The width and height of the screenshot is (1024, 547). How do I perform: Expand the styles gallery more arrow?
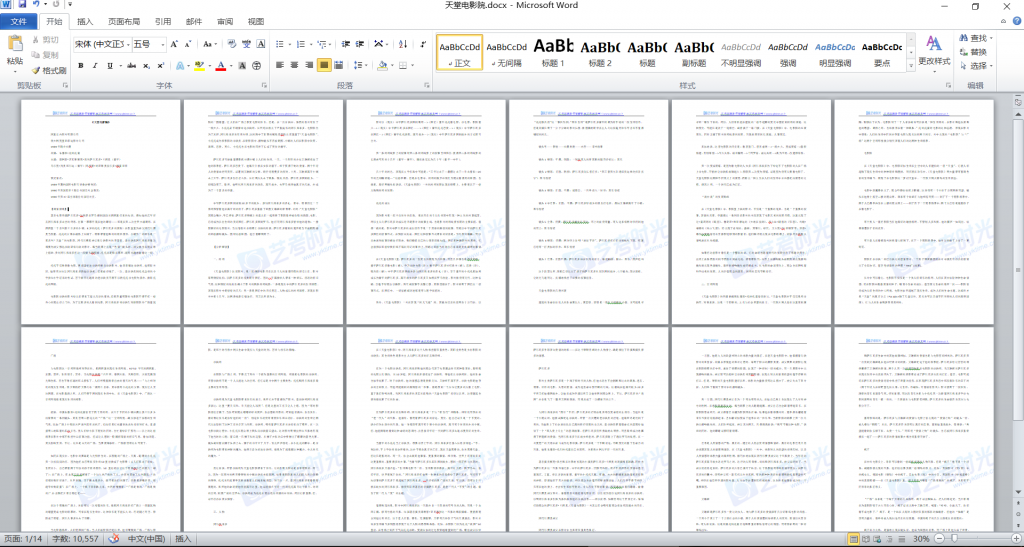click(912, 66)
